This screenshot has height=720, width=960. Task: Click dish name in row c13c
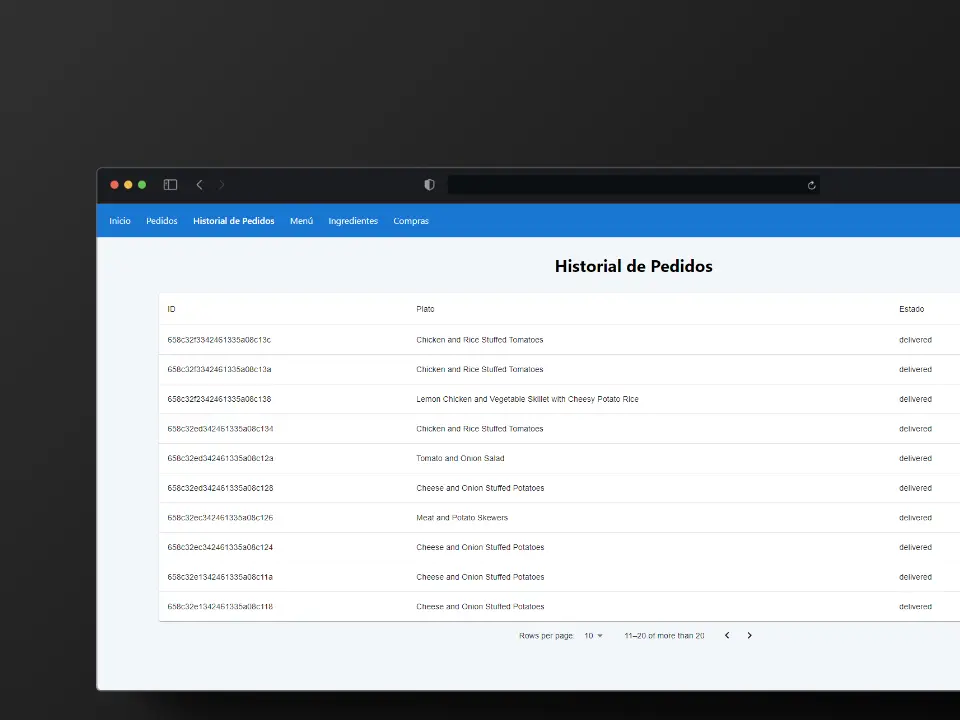[x=480, y=340]
